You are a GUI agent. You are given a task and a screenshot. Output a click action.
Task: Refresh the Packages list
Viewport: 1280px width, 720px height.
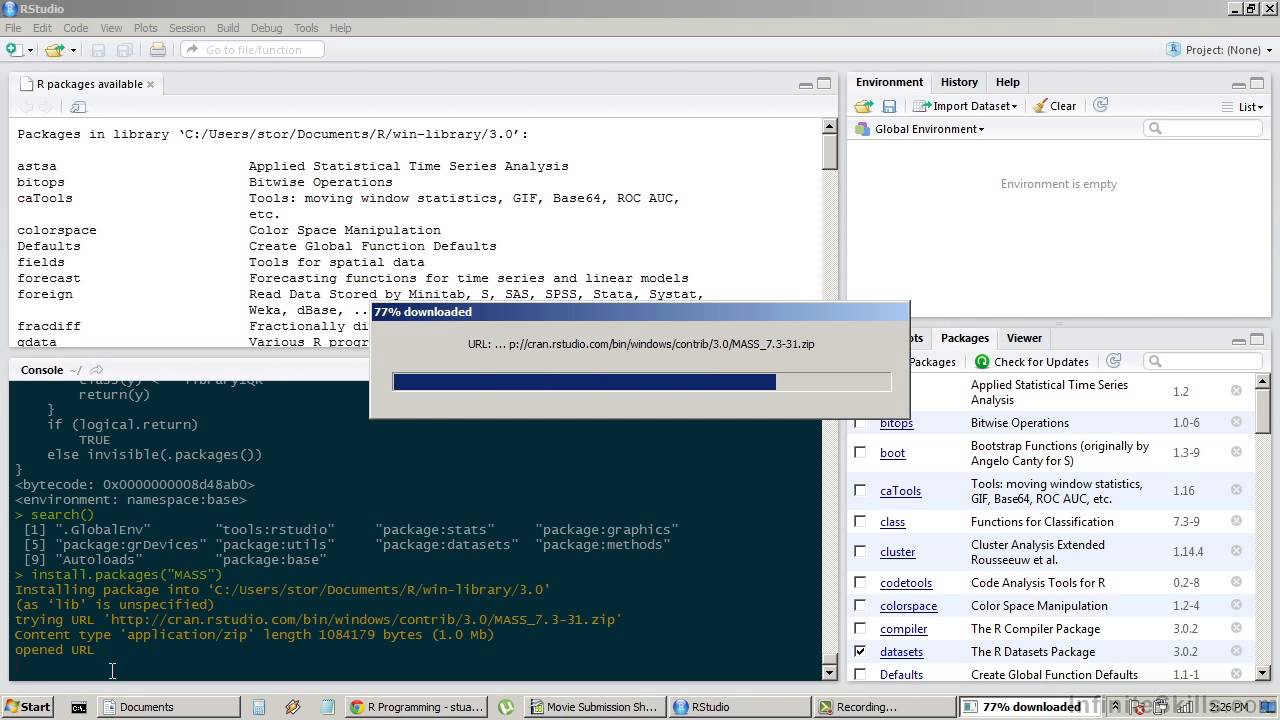coord(1113,361)
